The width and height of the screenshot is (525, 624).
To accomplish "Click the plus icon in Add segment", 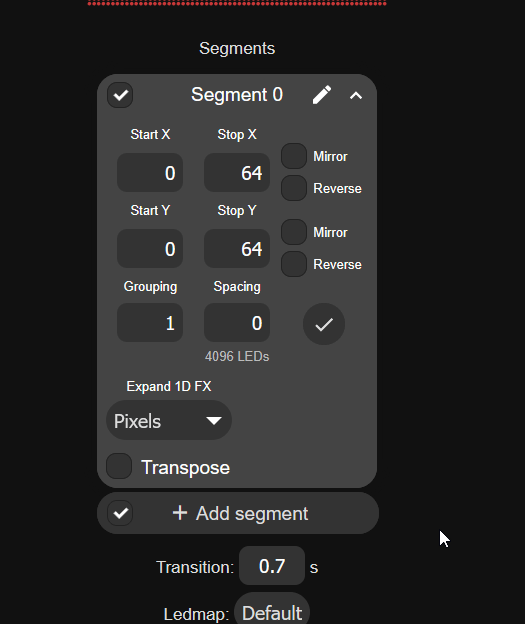I will coord(180,513).
